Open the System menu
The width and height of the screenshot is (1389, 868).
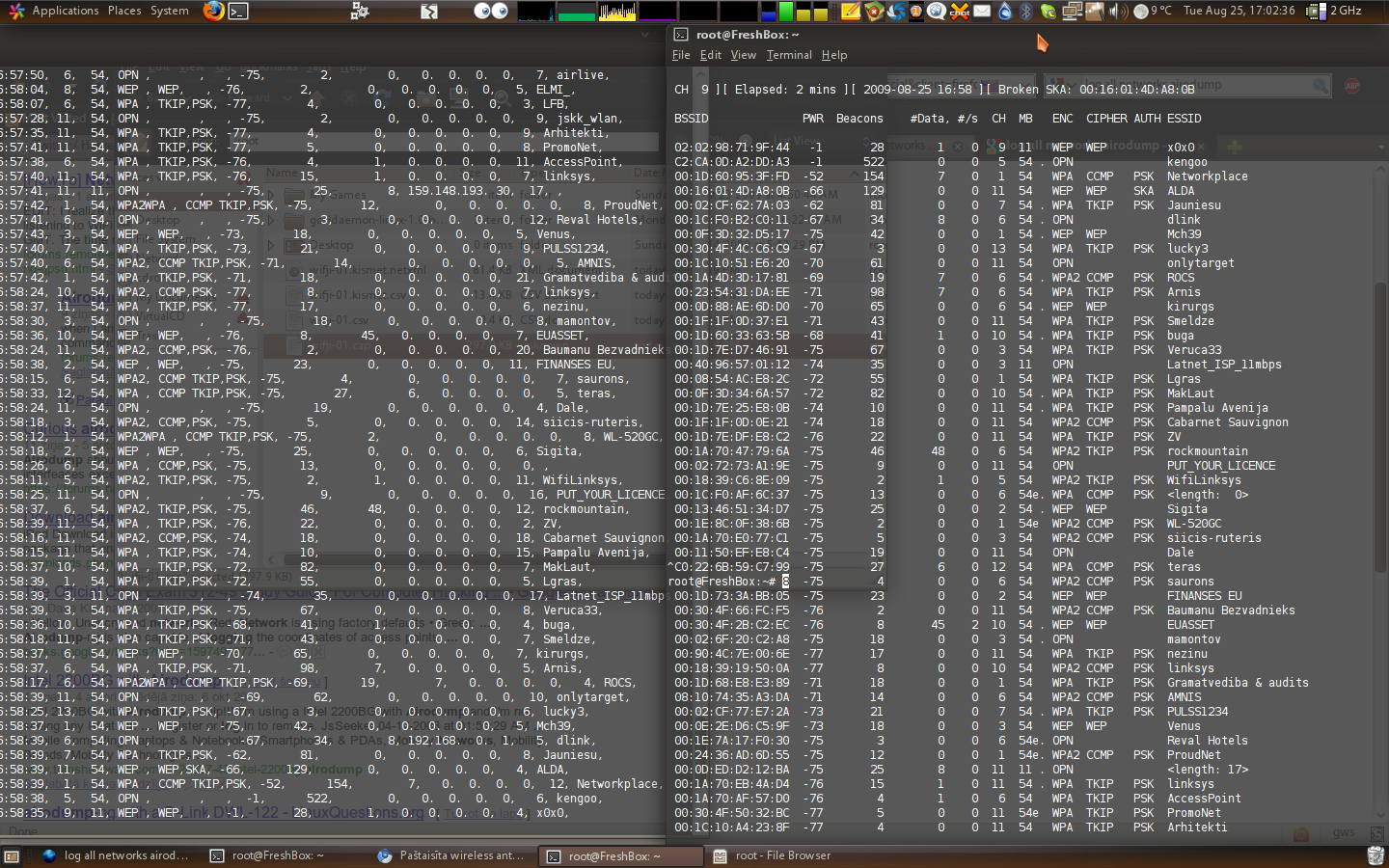point(170,11)
